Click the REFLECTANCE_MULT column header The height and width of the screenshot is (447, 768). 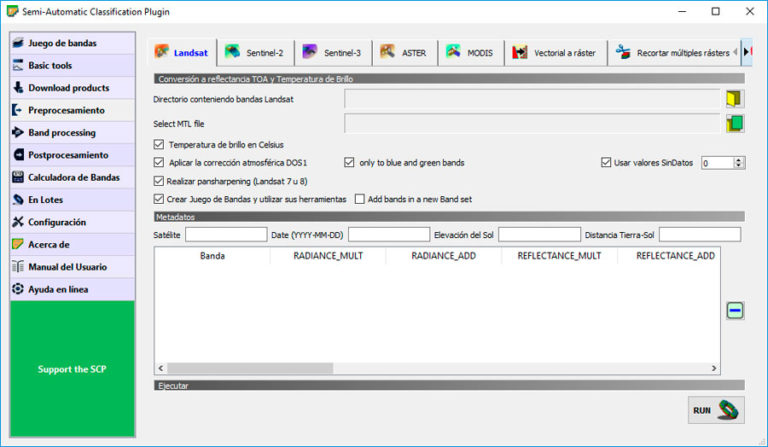coord(559,256)
